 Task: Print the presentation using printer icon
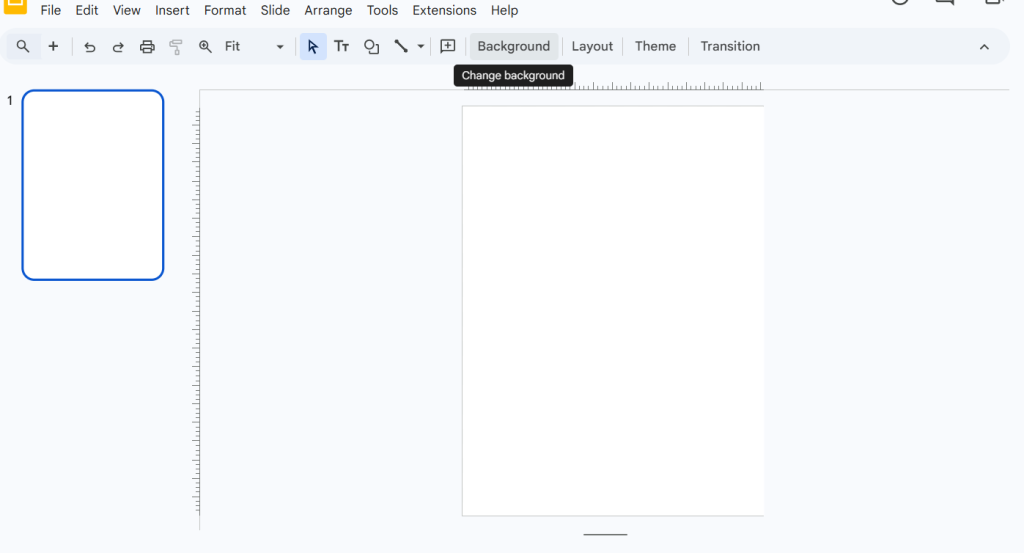(147, 47)
